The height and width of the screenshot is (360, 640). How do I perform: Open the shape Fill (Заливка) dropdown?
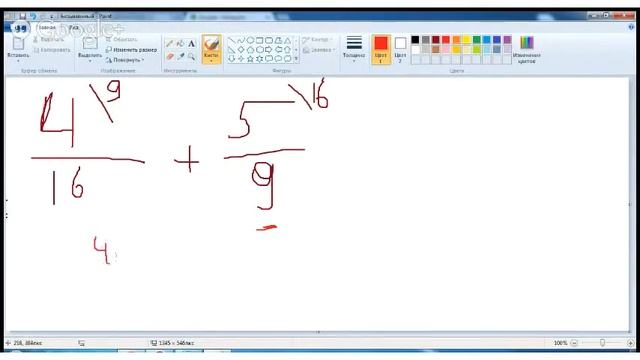[x=319, y=50]
